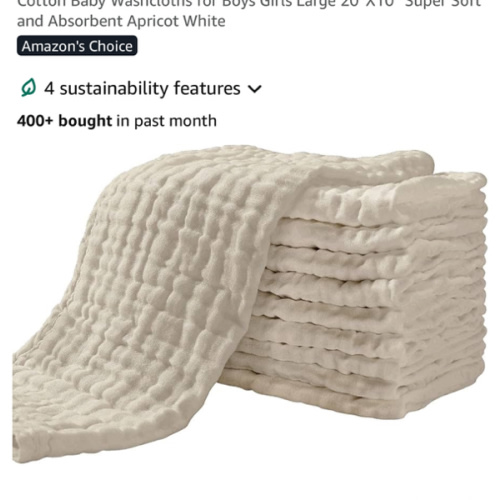Open product title ending 'Absorbent Apricot White'
Image resolution: width=500 pixels, height=500 pixels.
pos(121,21)
